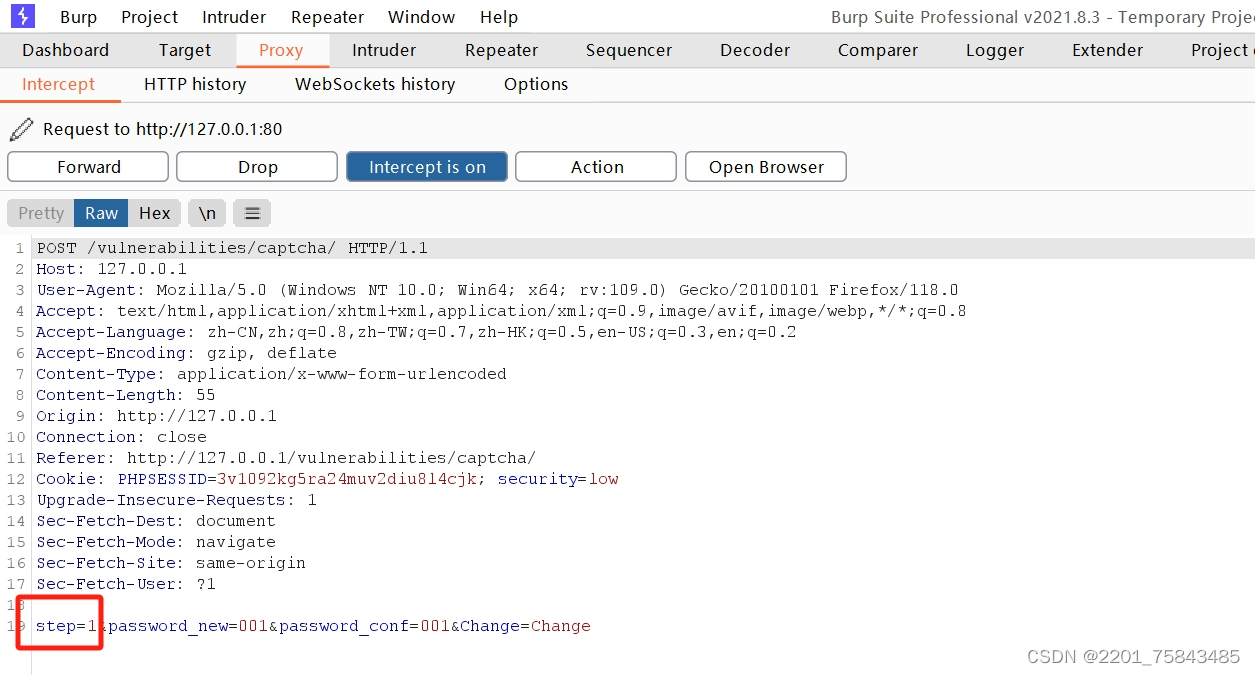
Task: Open the Sequencer tab
Action: coord(629,50)
